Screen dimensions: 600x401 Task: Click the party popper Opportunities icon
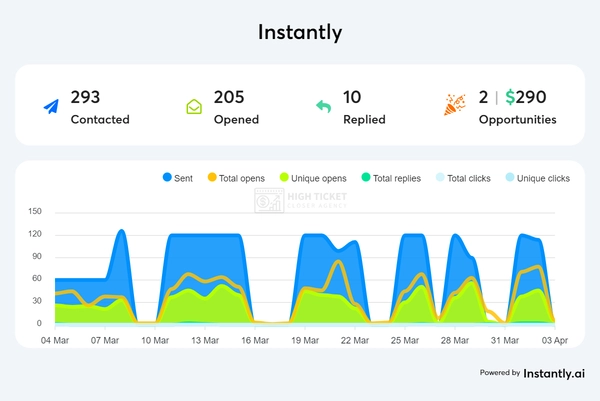pos(453,106)
